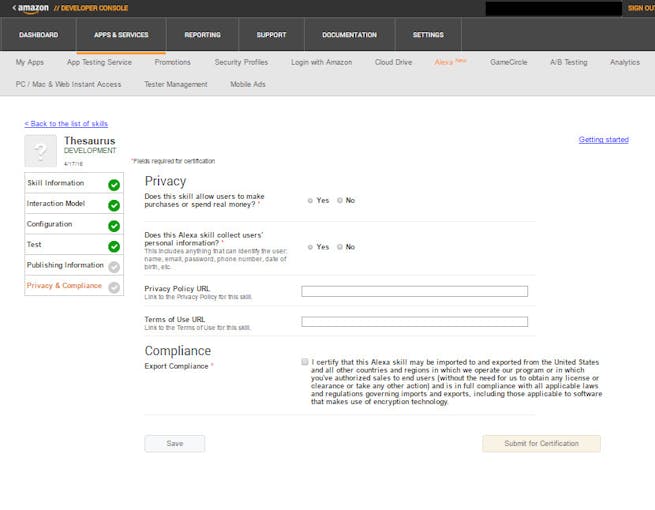Click the gray checkmark next to Publishing Information
Image resolution: width=655 pixels, height=510 pixels.
pyautogui.click(x=114, y=267)
